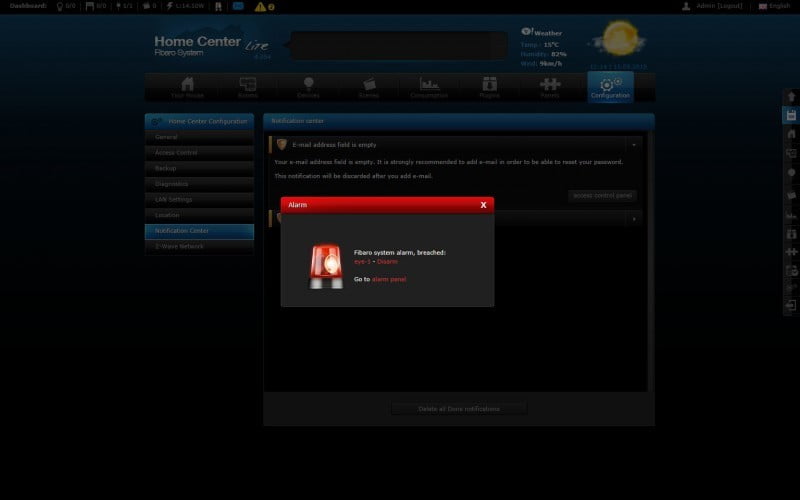Viewport: 800px width, 500px height.
Task: Click the Panels puzzle icon
Action: tap(549, 87)
